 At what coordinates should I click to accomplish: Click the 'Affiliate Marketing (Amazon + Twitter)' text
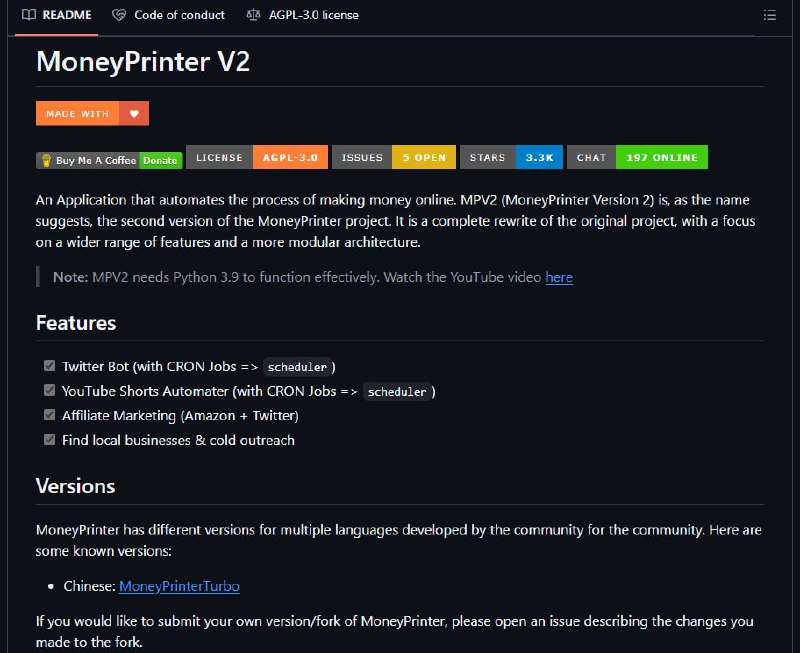pyautogui.click(x=180, y=416)
